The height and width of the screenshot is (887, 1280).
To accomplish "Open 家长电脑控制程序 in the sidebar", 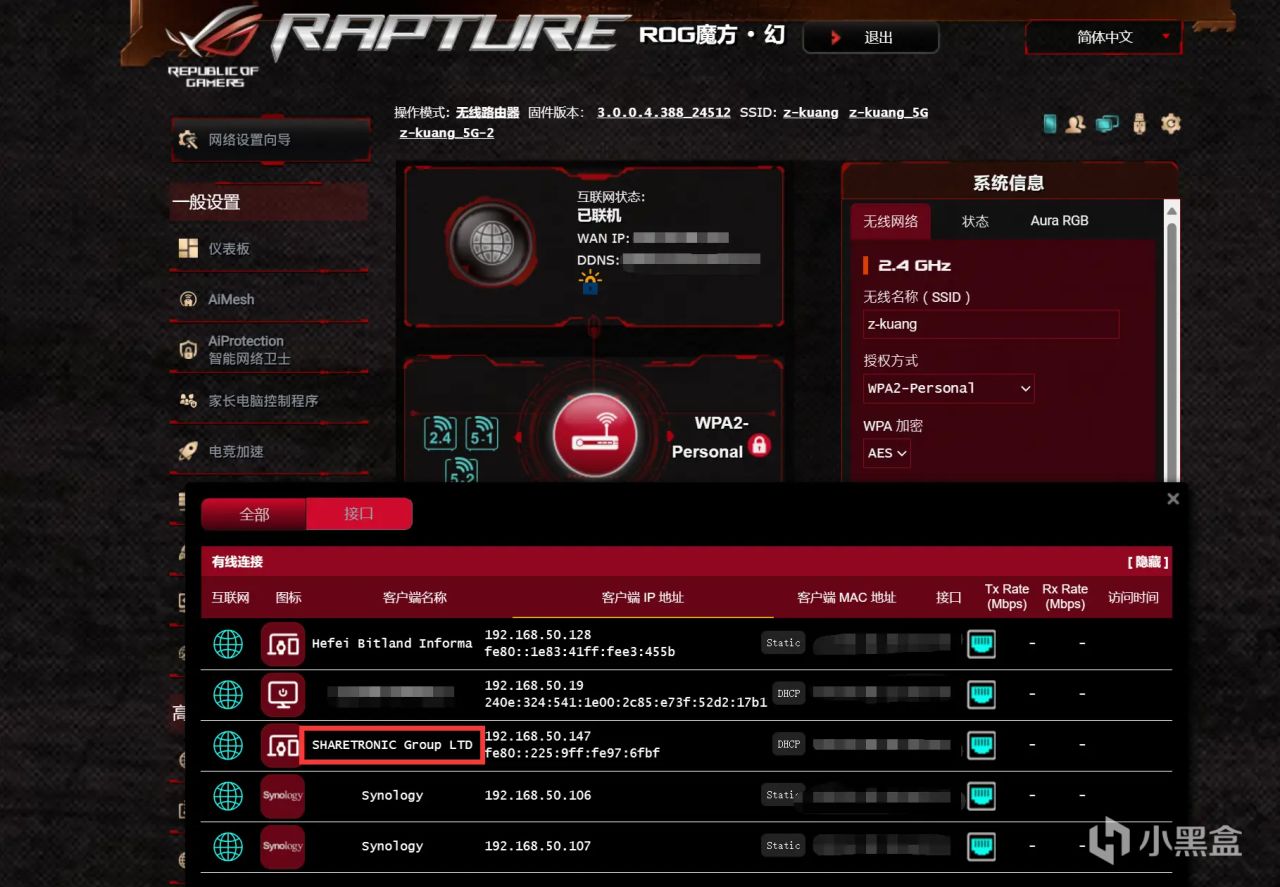I will 270,400.
